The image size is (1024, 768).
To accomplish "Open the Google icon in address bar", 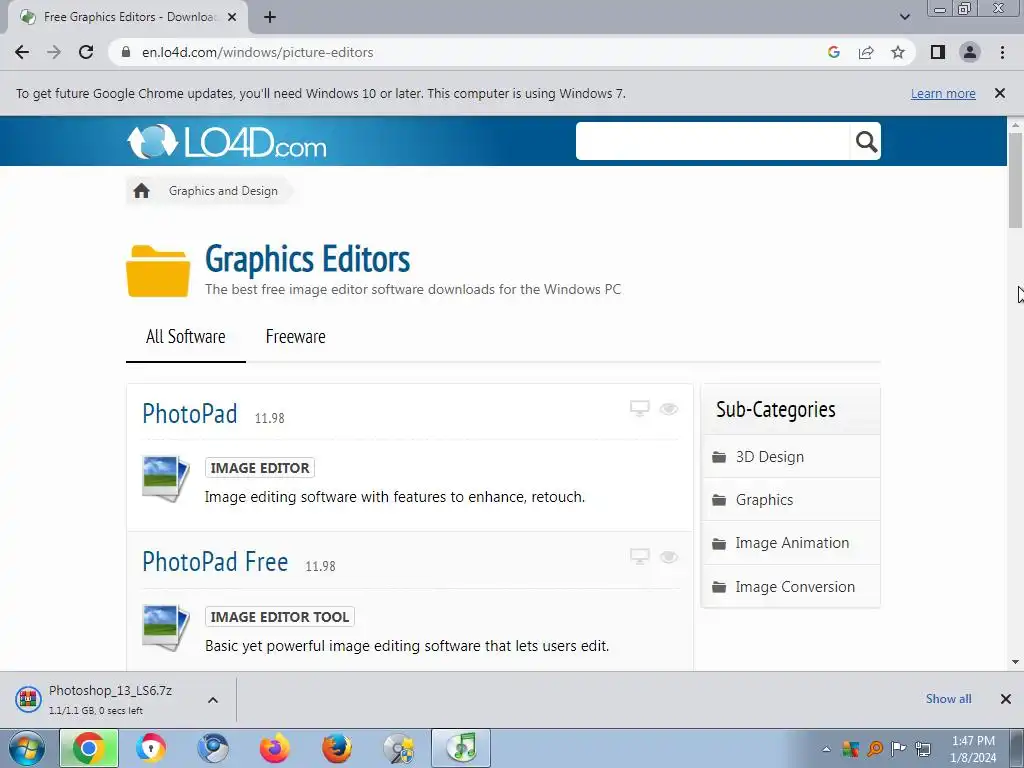I will 833,52.
